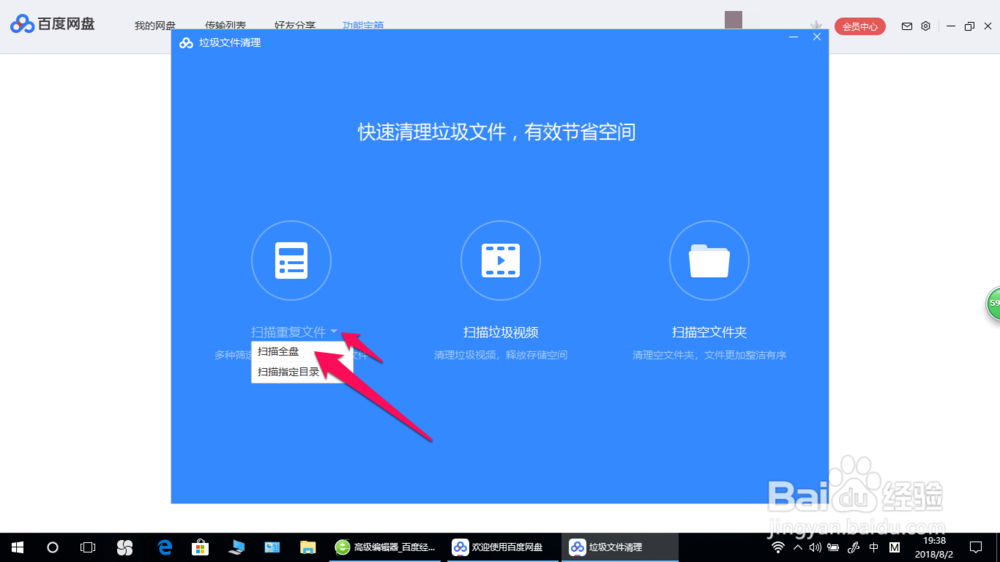Click the 百度网盘 logo
This screenshot has height=562, width=1000.
click(x=52, y=24)
